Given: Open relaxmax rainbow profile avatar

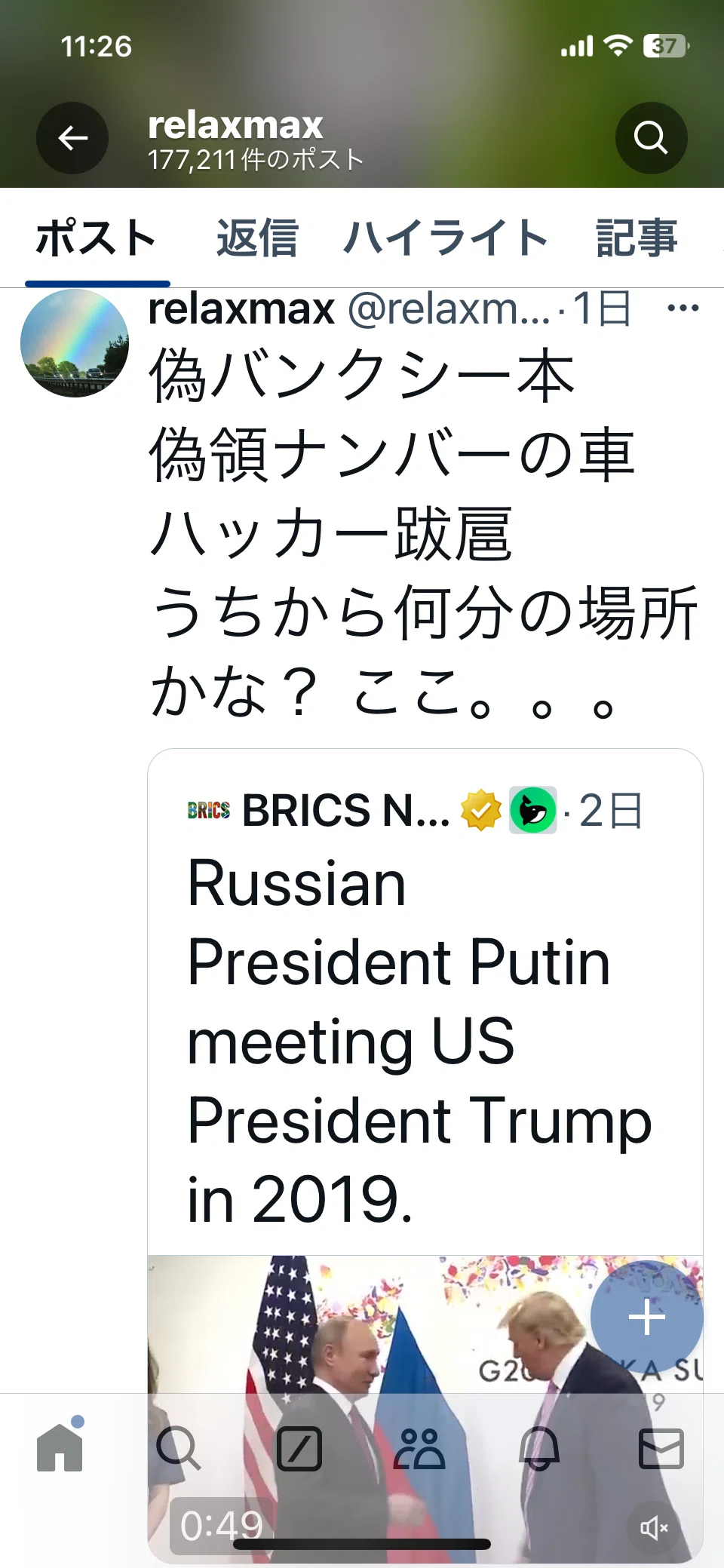Looking at the screenshot, I should [x=75, y=343].
